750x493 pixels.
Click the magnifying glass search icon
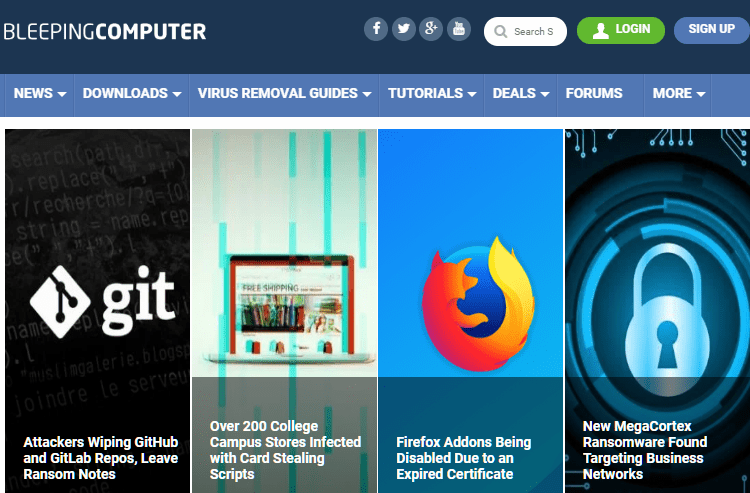[500, 32]
